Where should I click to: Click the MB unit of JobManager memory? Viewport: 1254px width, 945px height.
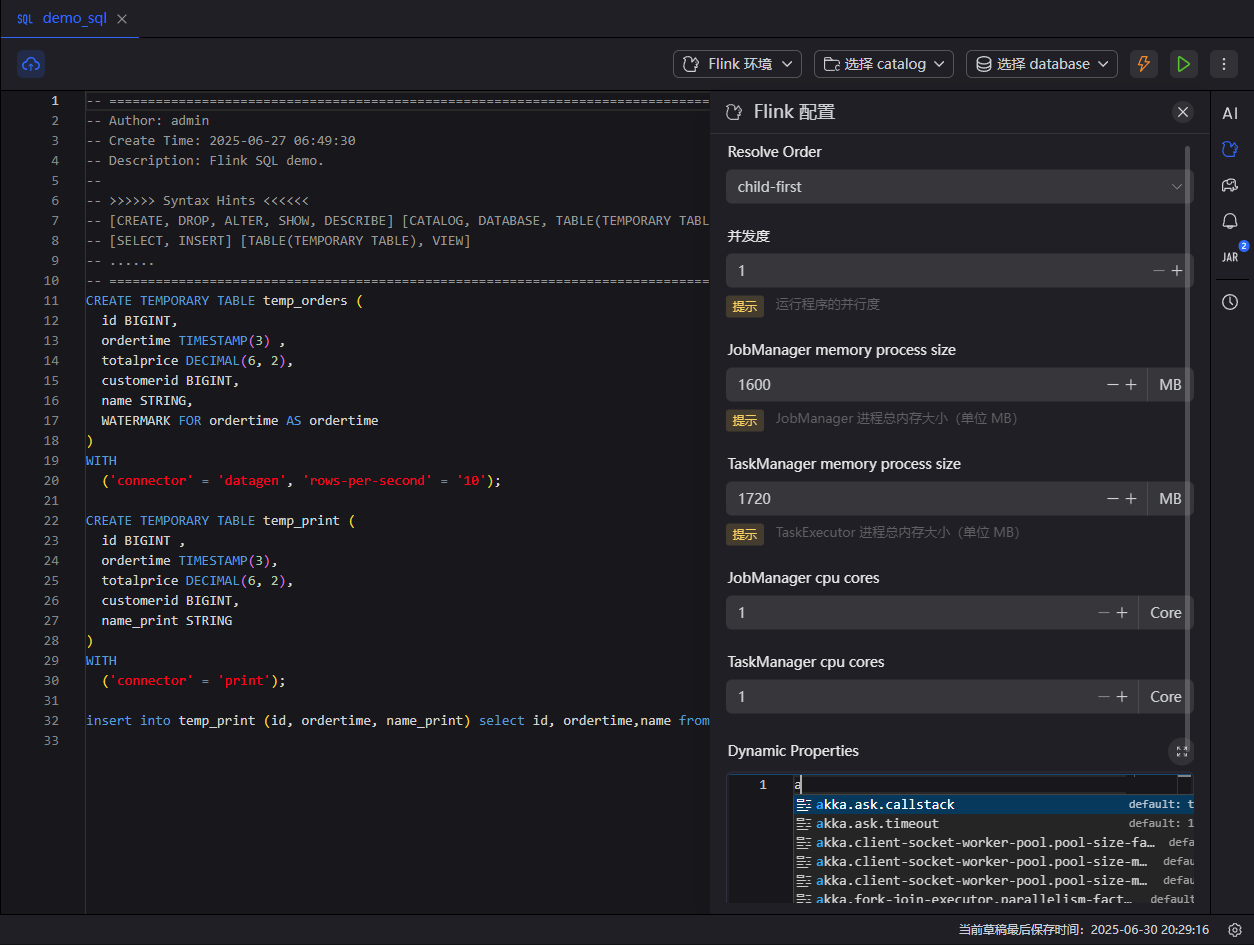(x=1170, y=385)
